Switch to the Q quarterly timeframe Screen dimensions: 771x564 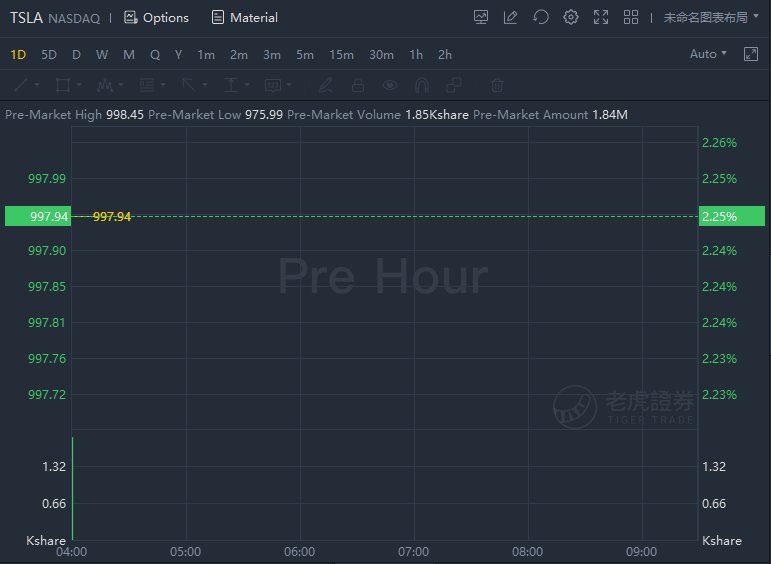[155, 55]
